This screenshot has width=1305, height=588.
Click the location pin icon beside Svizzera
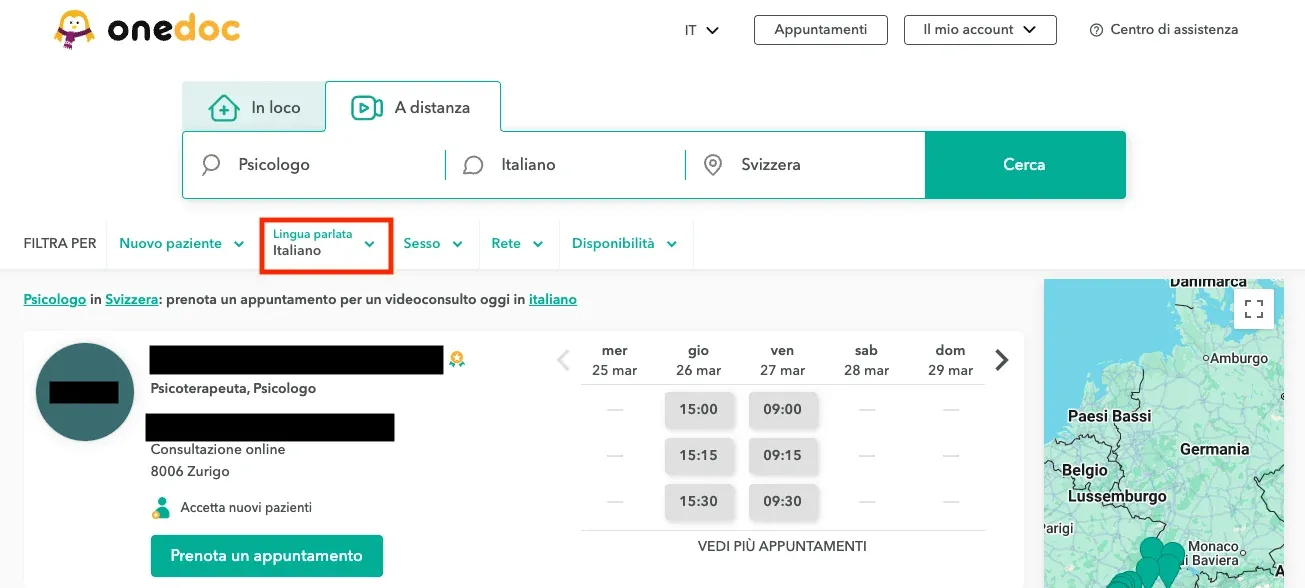(x=713, y=165)
